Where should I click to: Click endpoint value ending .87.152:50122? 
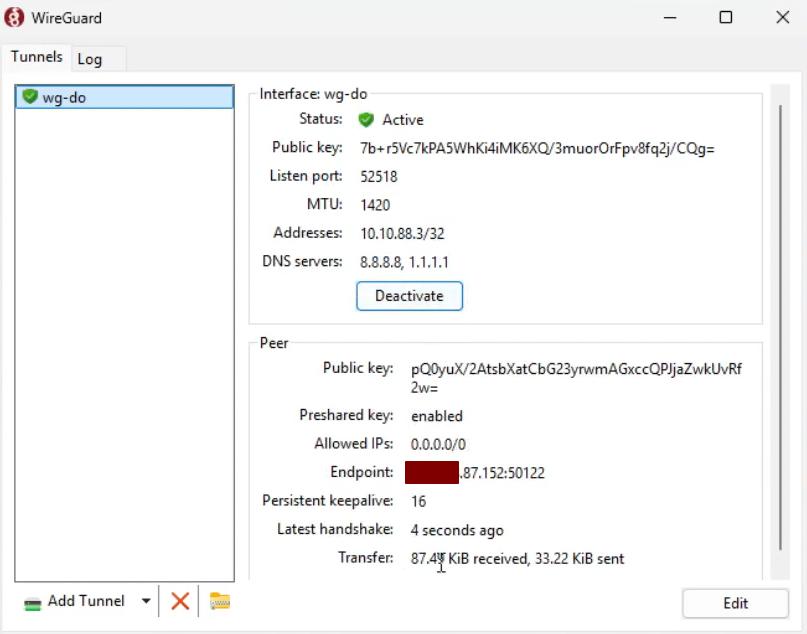click(x=475, y=473)
